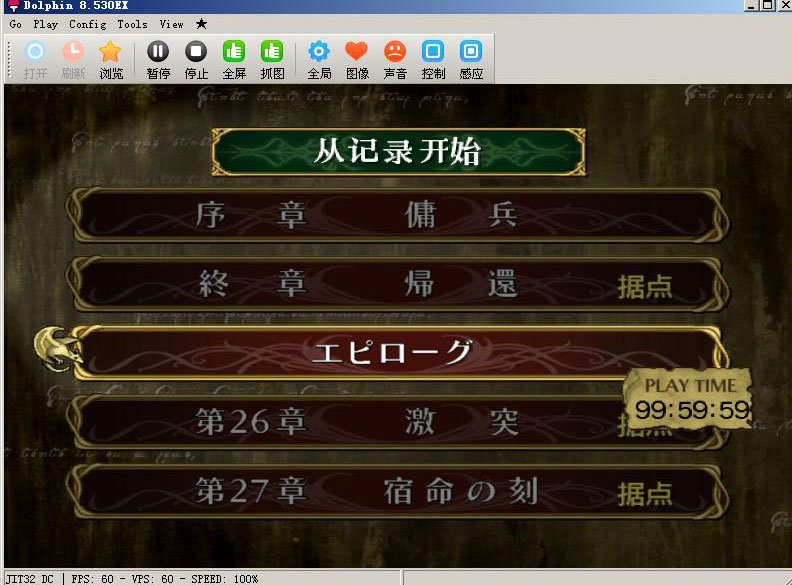Toggle fullscreen using the 全屏 icon
792x585 pixels.
(x=234, y=58)
